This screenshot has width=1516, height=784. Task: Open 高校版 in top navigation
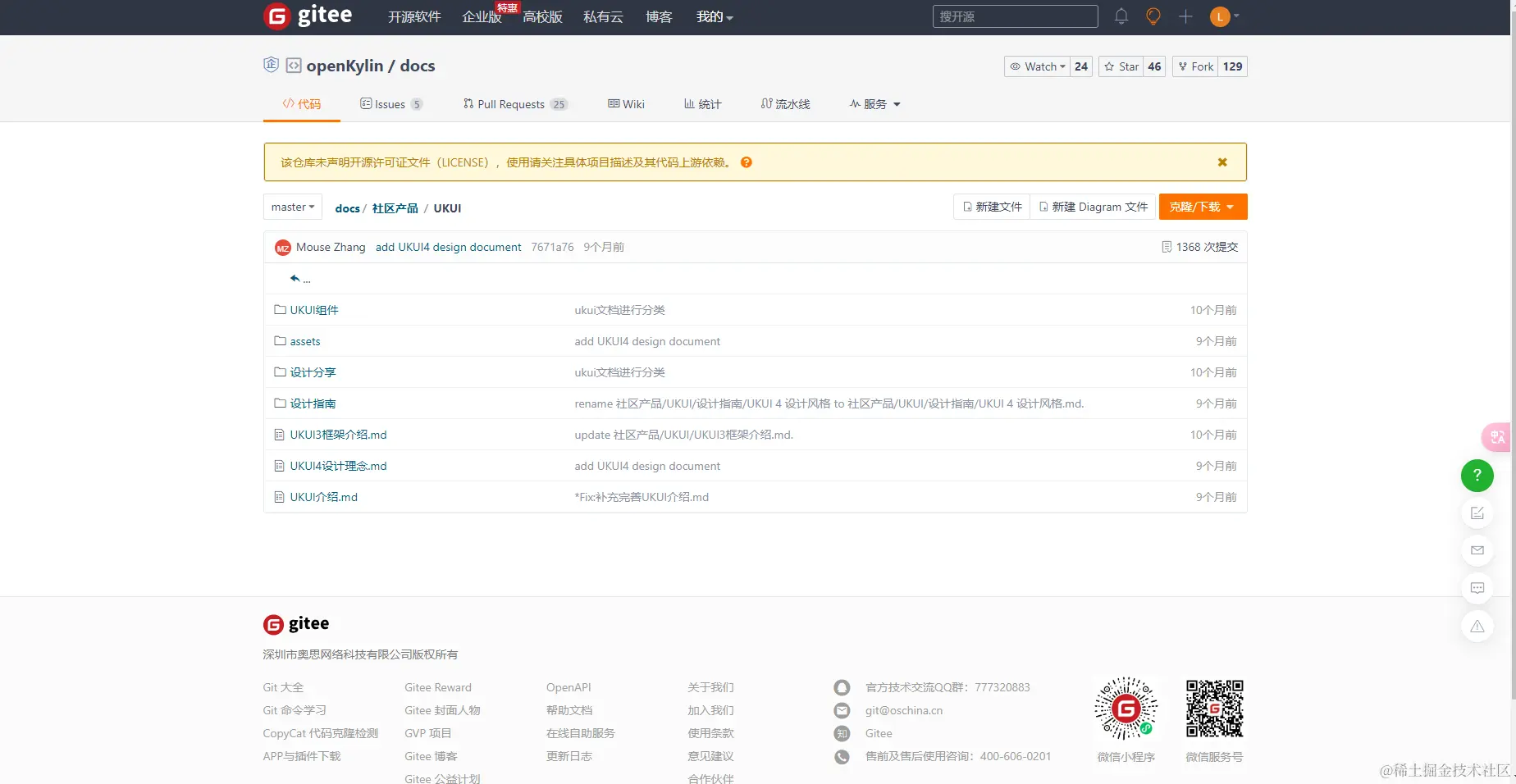point(542,16)
